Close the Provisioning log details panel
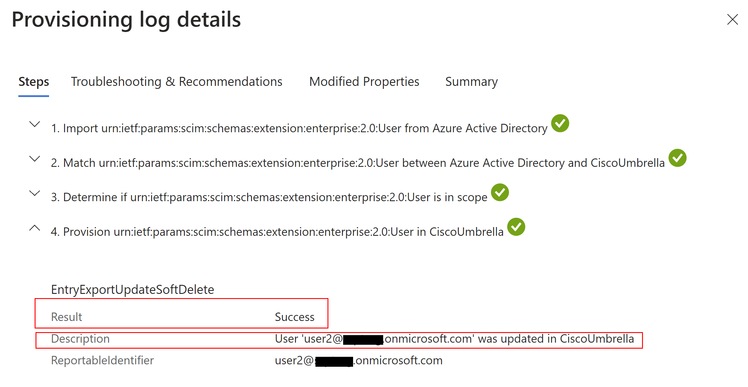This screenshot has width=748, height=387. pos(732,20)
